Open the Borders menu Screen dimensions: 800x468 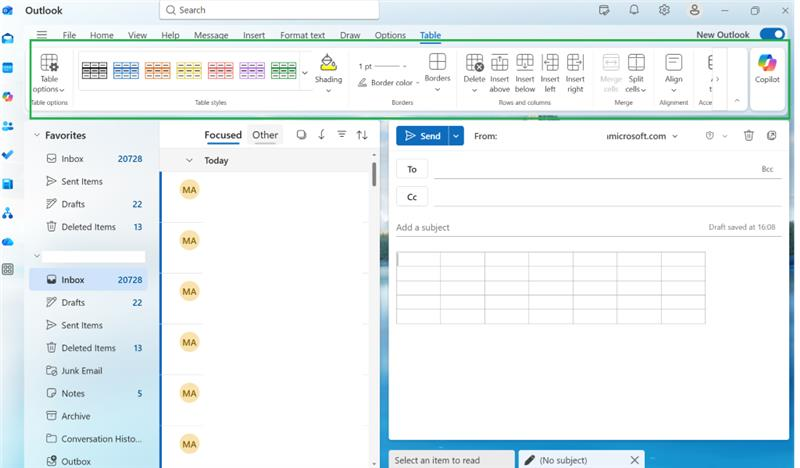437,73
